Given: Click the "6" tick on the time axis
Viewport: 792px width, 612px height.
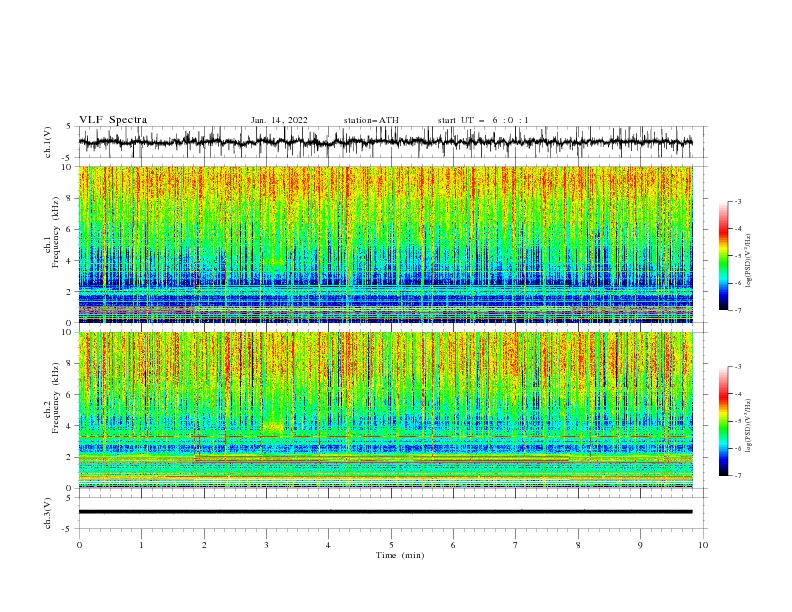Looking at the screenshot, I should coord(453,545).
